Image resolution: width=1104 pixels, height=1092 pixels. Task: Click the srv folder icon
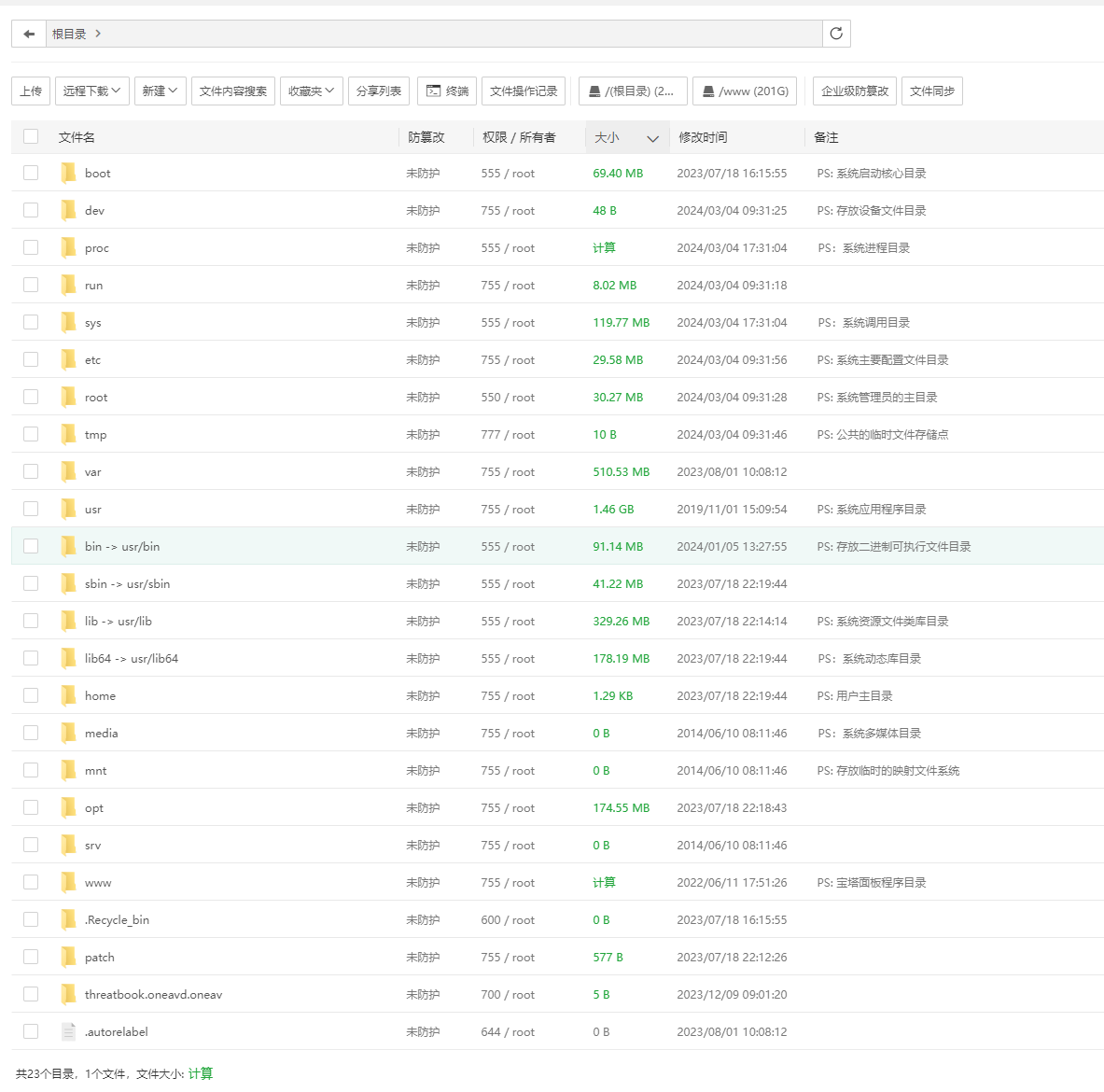(x=68, y=845)
